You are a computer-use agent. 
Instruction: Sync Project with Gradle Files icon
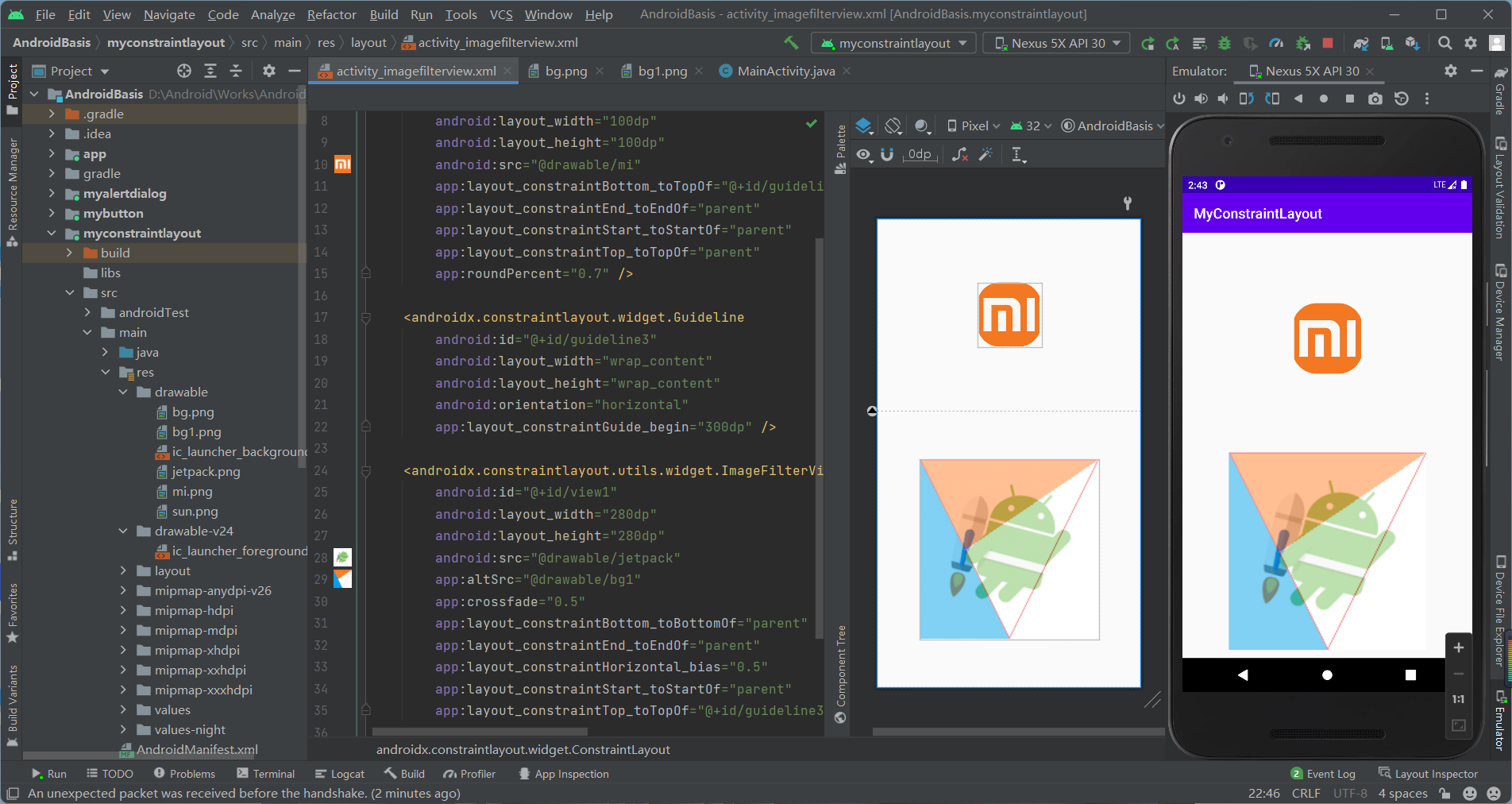[x=1361, y=43]
